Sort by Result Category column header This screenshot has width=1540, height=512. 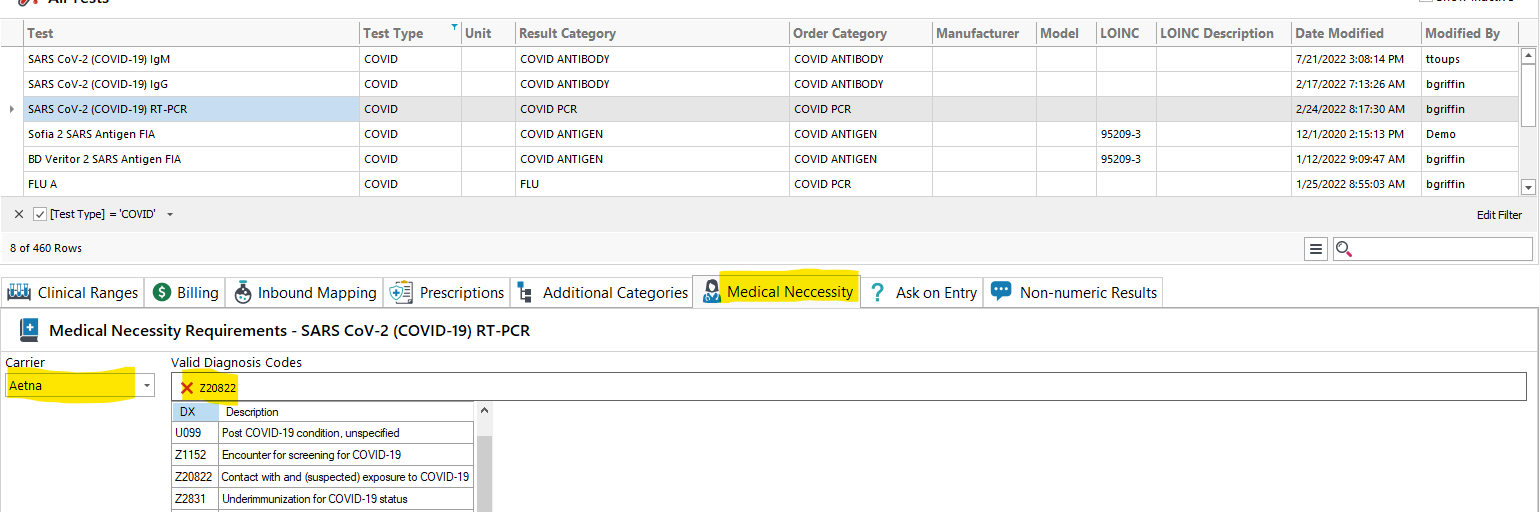pos(653,33)
